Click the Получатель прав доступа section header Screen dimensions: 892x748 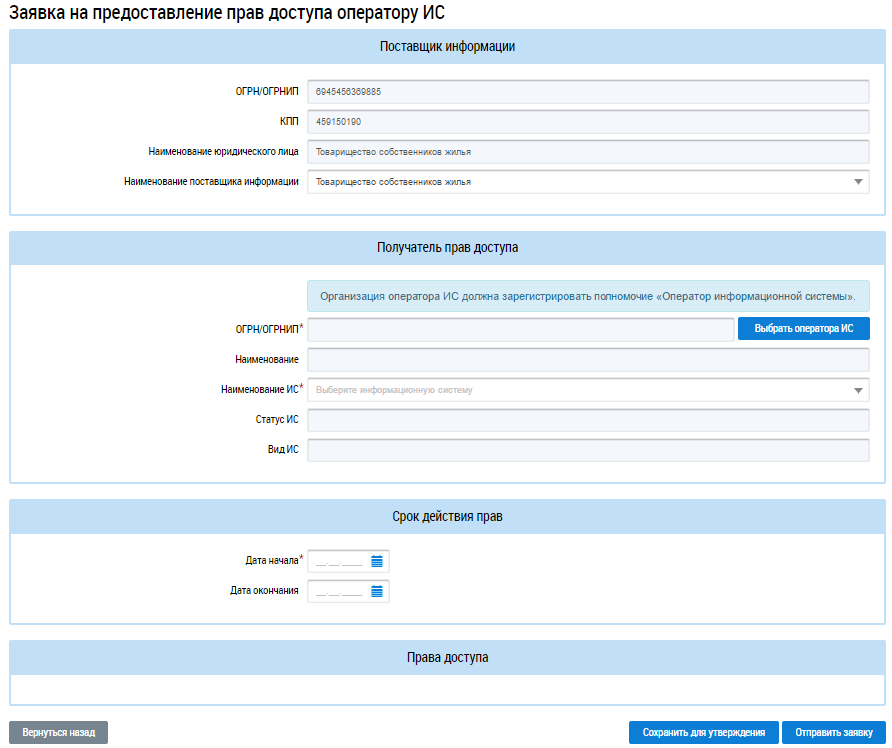(x=446, y=247)
